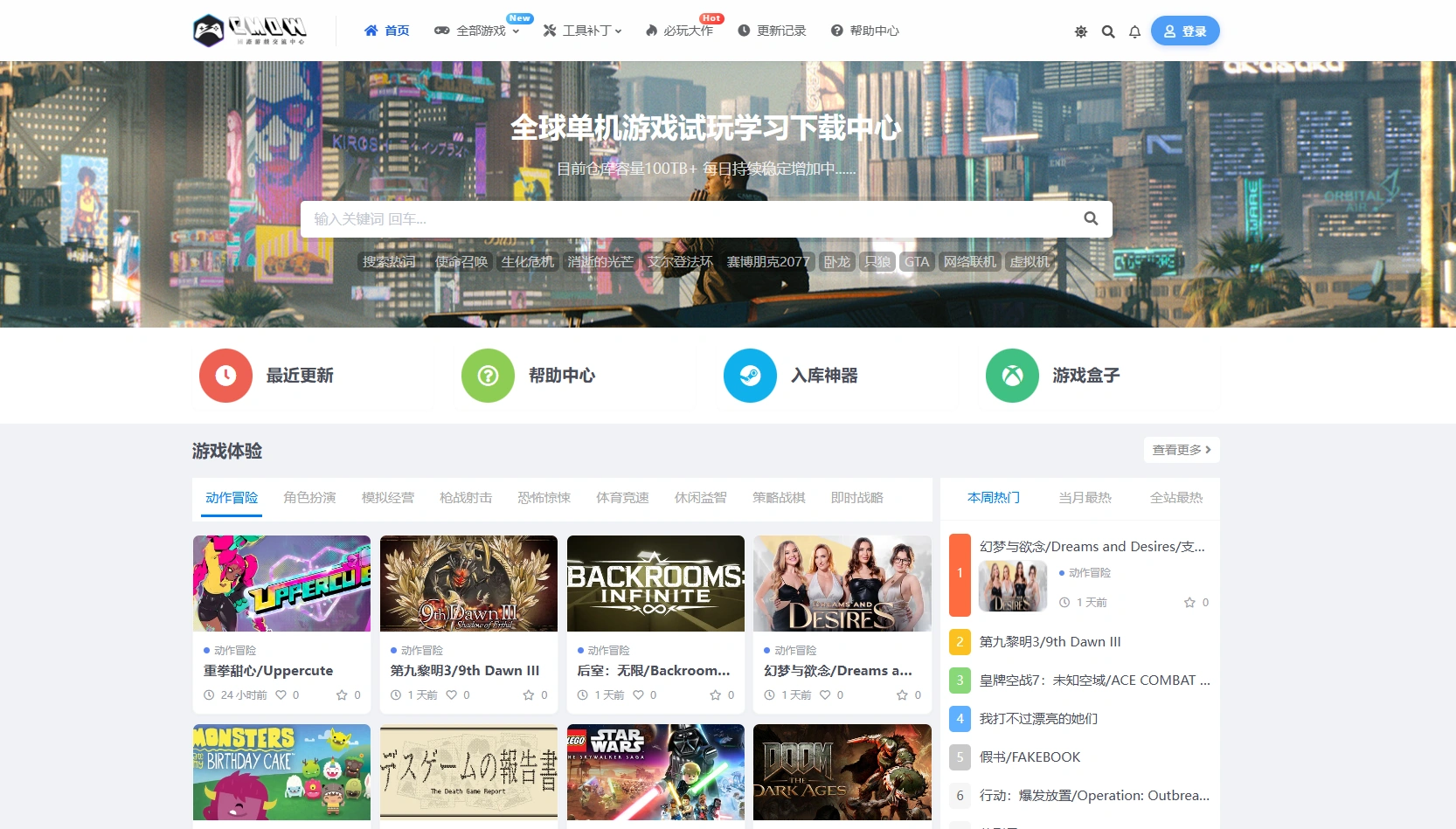Open ranked item 假书/FAKEBOOK

click(1030, 757)
